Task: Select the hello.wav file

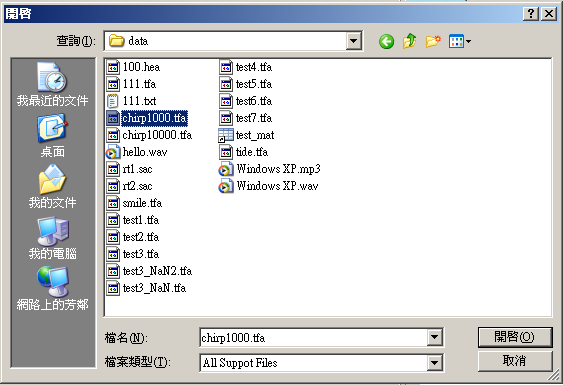Action: click(x=136, y=152)
